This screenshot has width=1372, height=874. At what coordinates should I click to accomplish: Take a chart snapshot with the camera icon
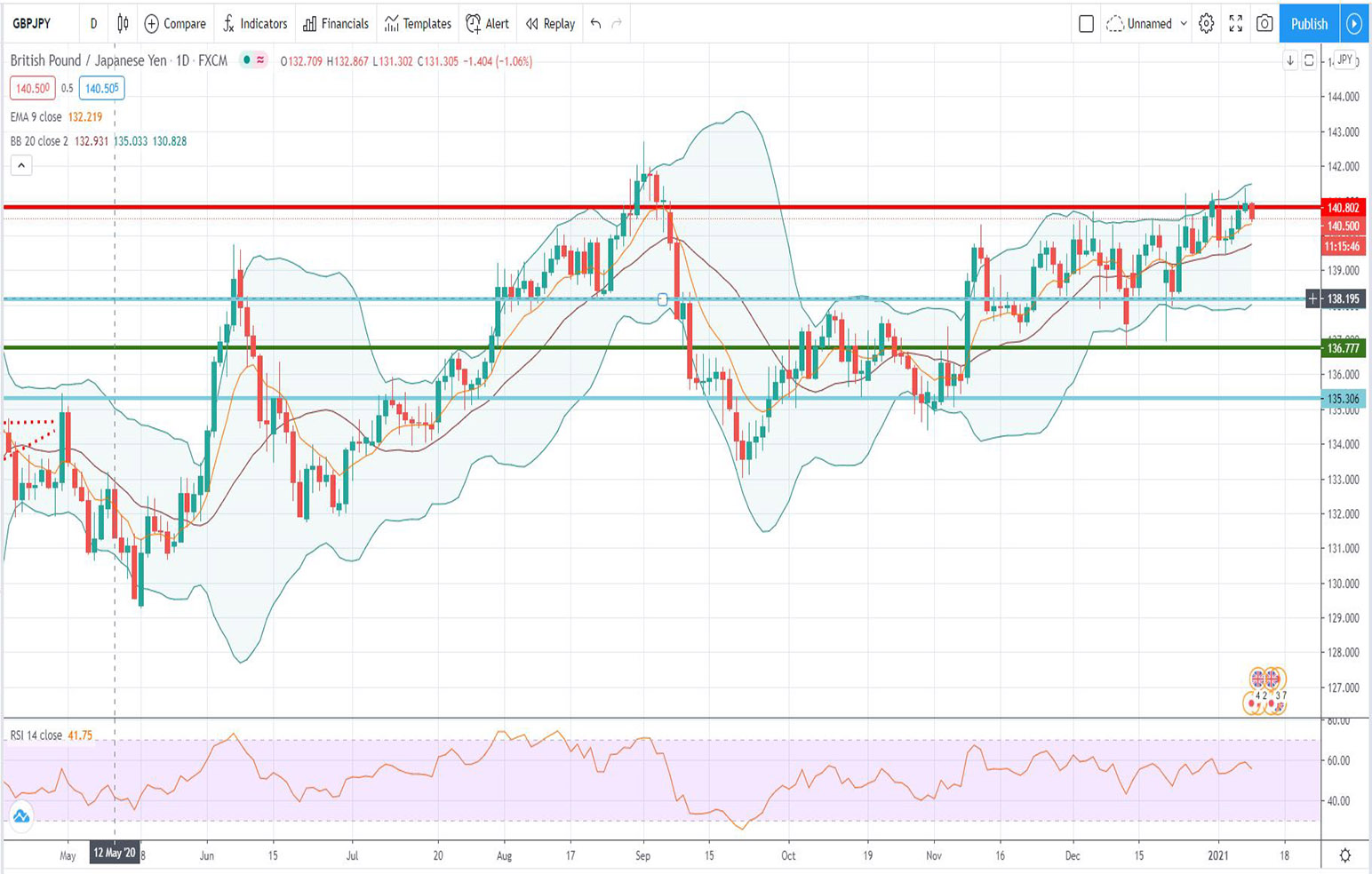pyautogui.click(x=1266, y=25)
